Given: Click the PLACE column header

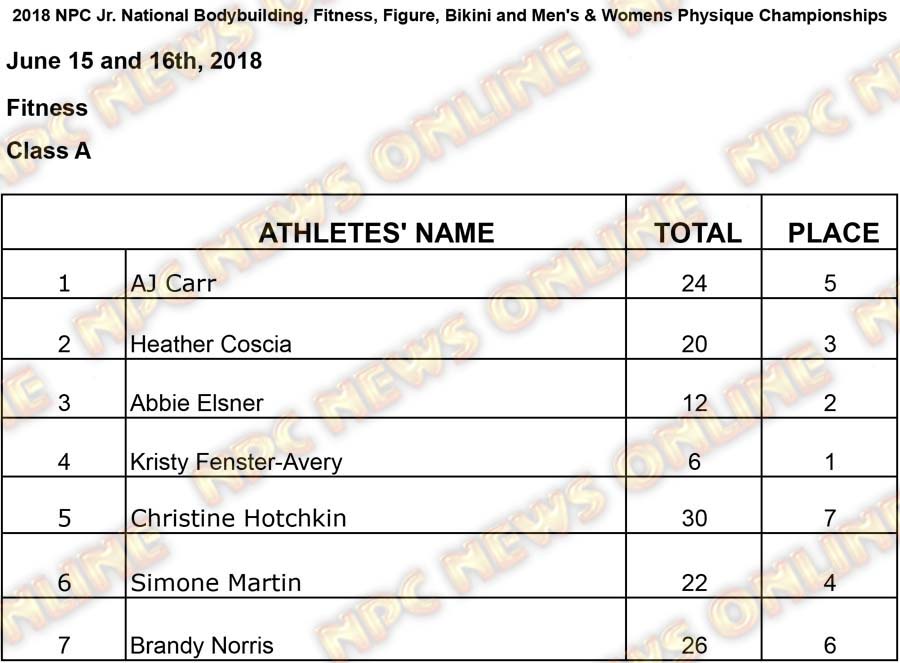Looking at the screenshot, I should point(833,233).
